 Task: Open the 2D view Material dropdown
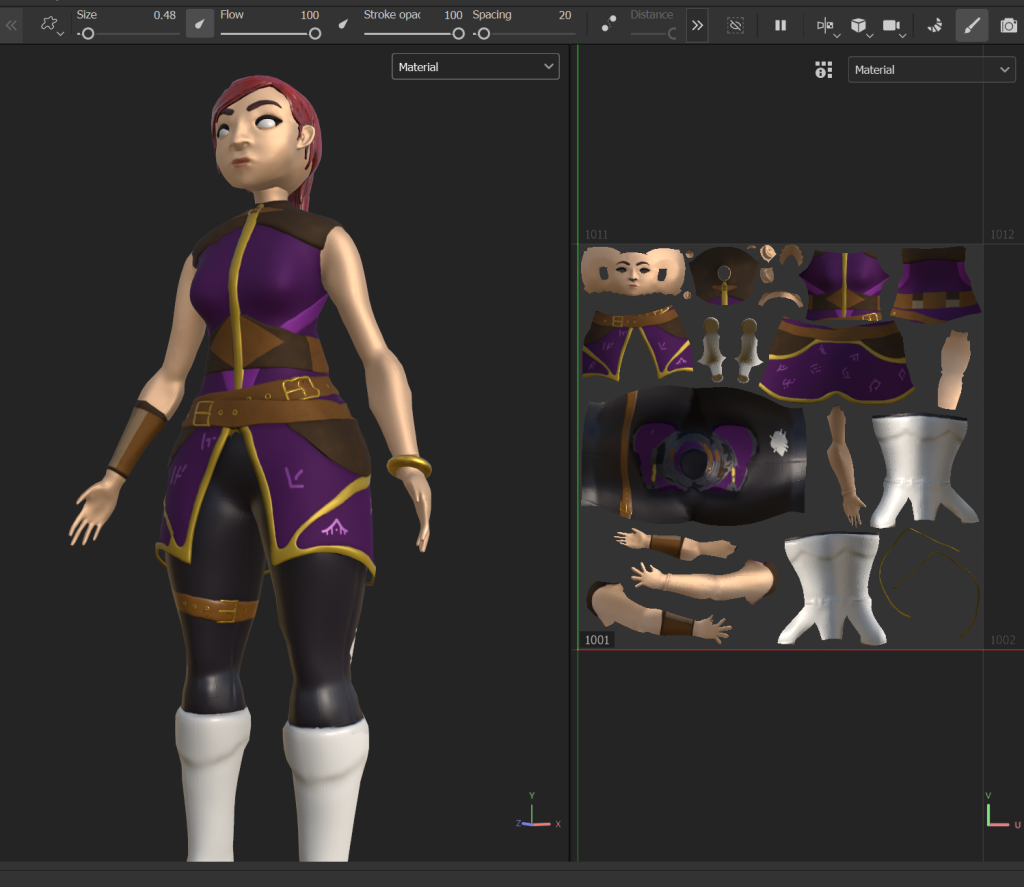click(x=931, y=70)
